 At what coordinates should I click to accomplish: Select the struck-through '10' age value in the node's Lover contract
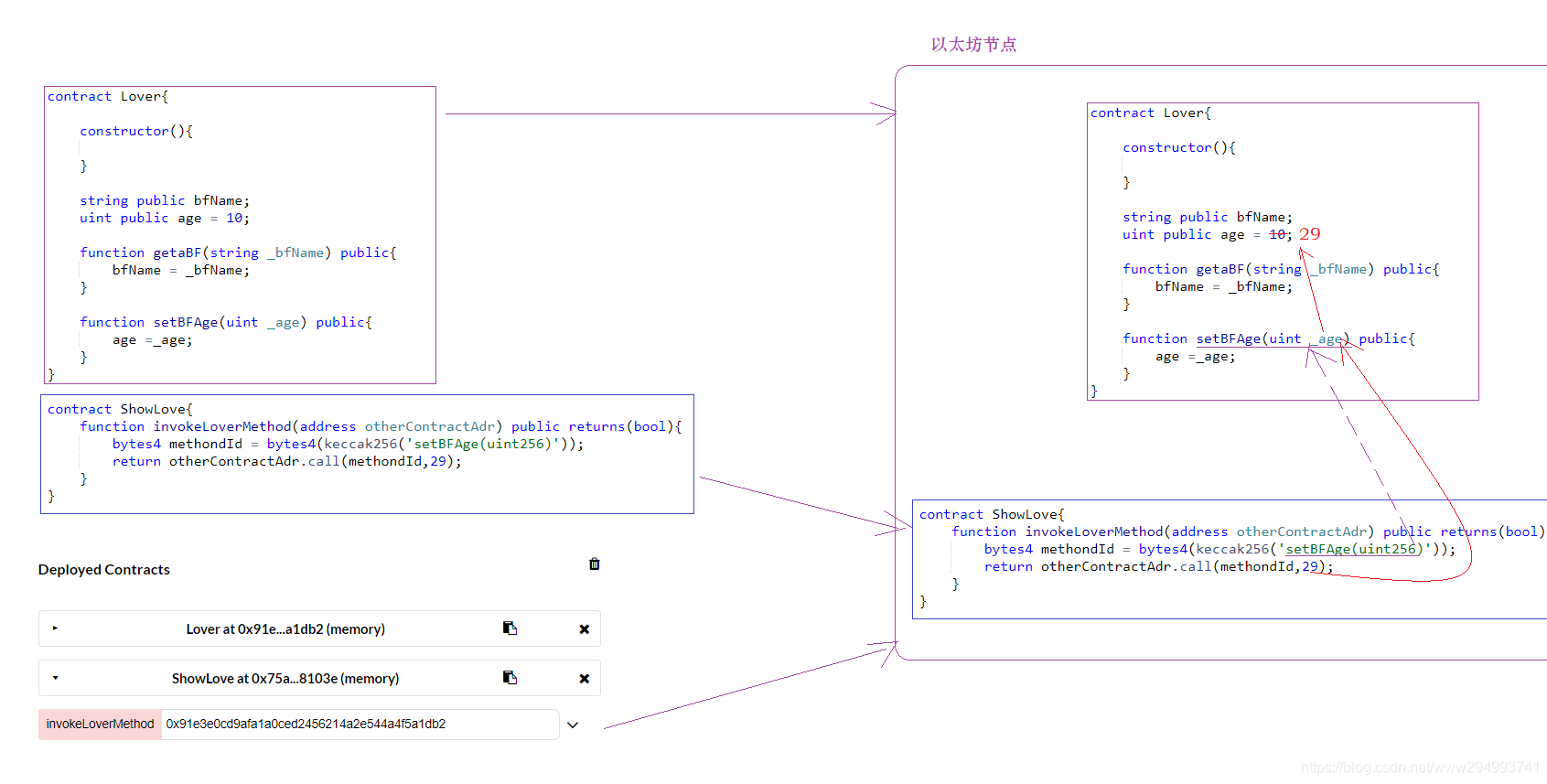(1278, 234)
